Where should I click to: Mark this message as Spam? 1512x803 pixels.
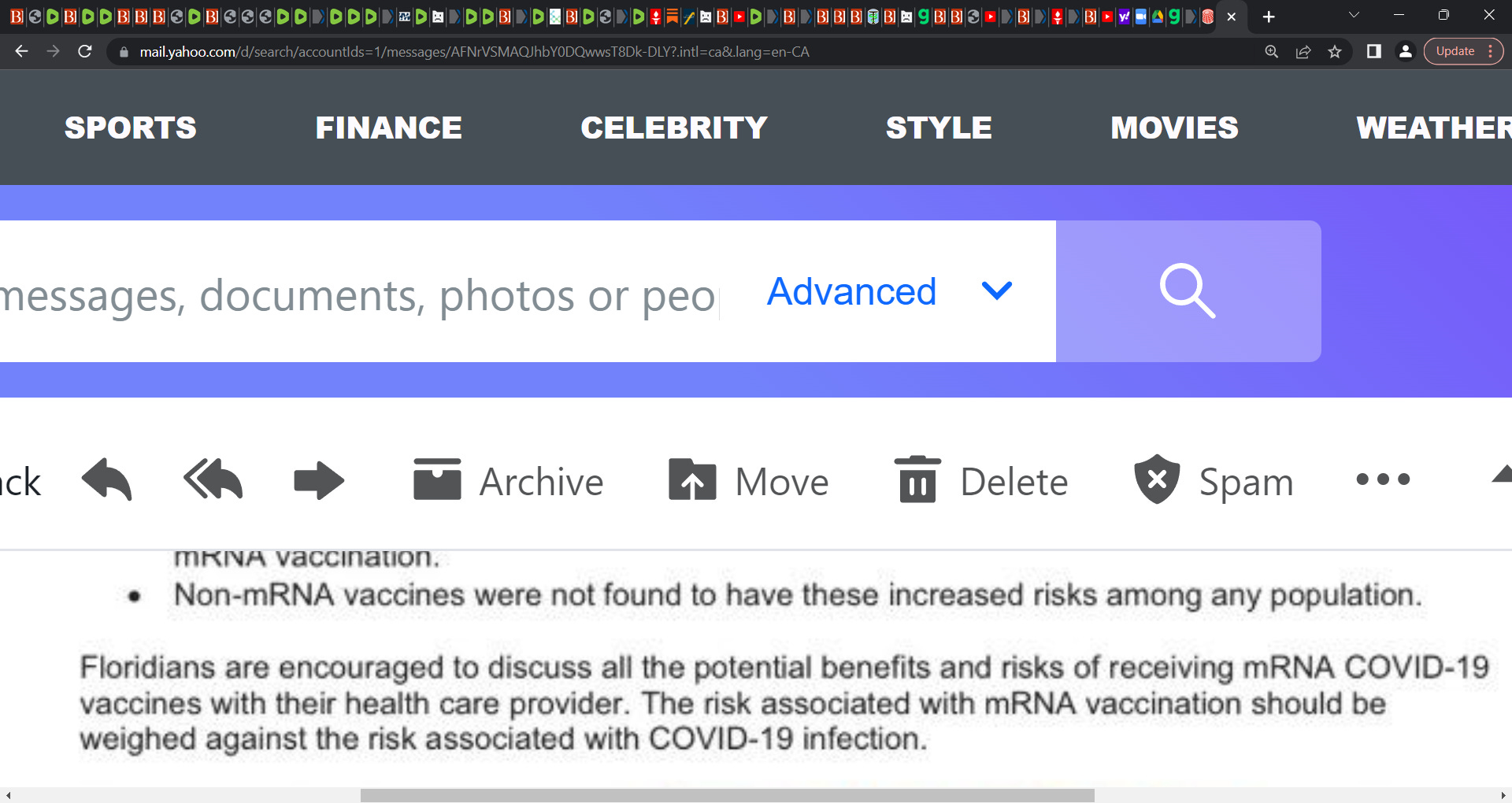[1214, 479]
